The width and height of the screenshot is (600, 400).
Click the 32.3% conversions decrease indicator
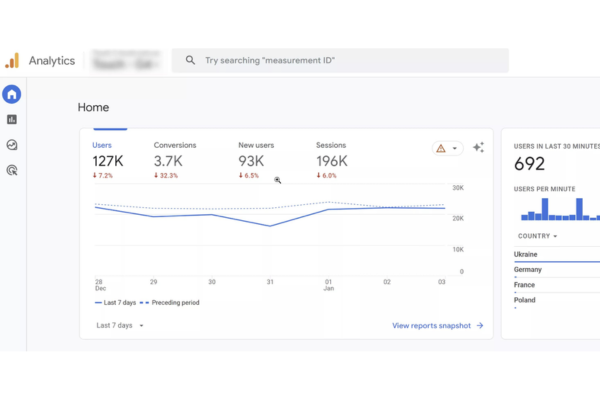pyautogui.click(x=166, y=175)
